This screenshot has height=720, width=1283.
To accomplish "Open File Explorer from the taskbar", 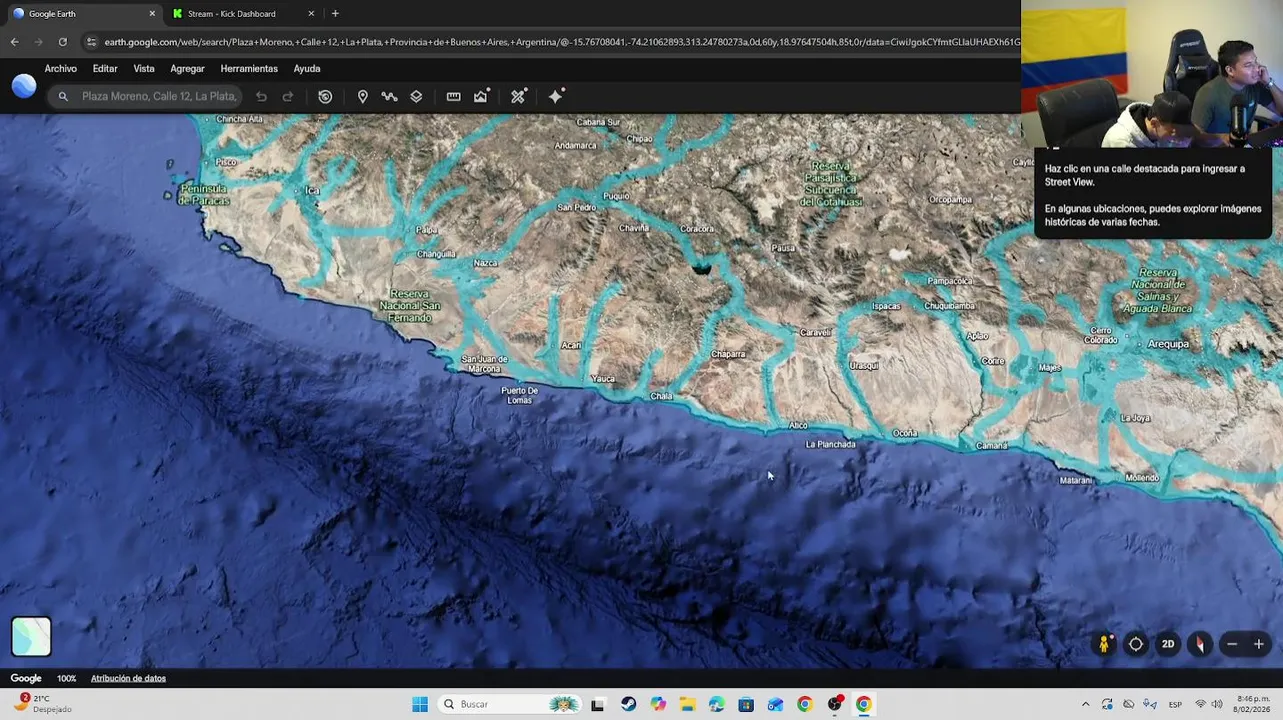I will [687, 704].
